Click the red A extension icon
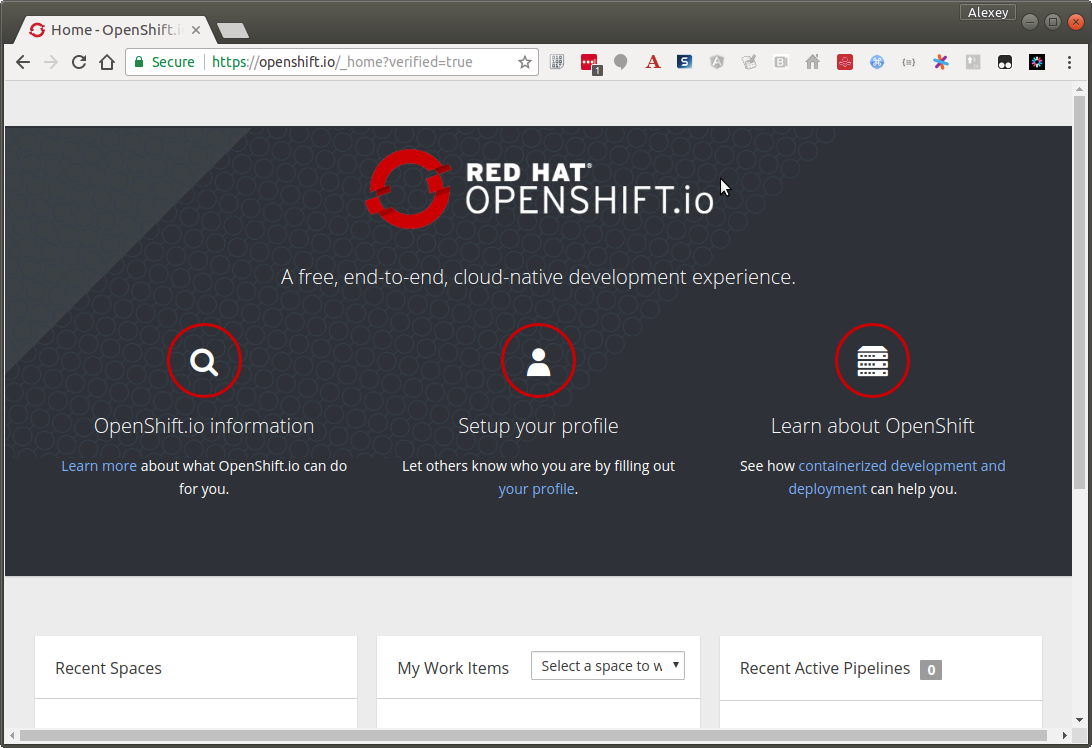 (652, 62)
